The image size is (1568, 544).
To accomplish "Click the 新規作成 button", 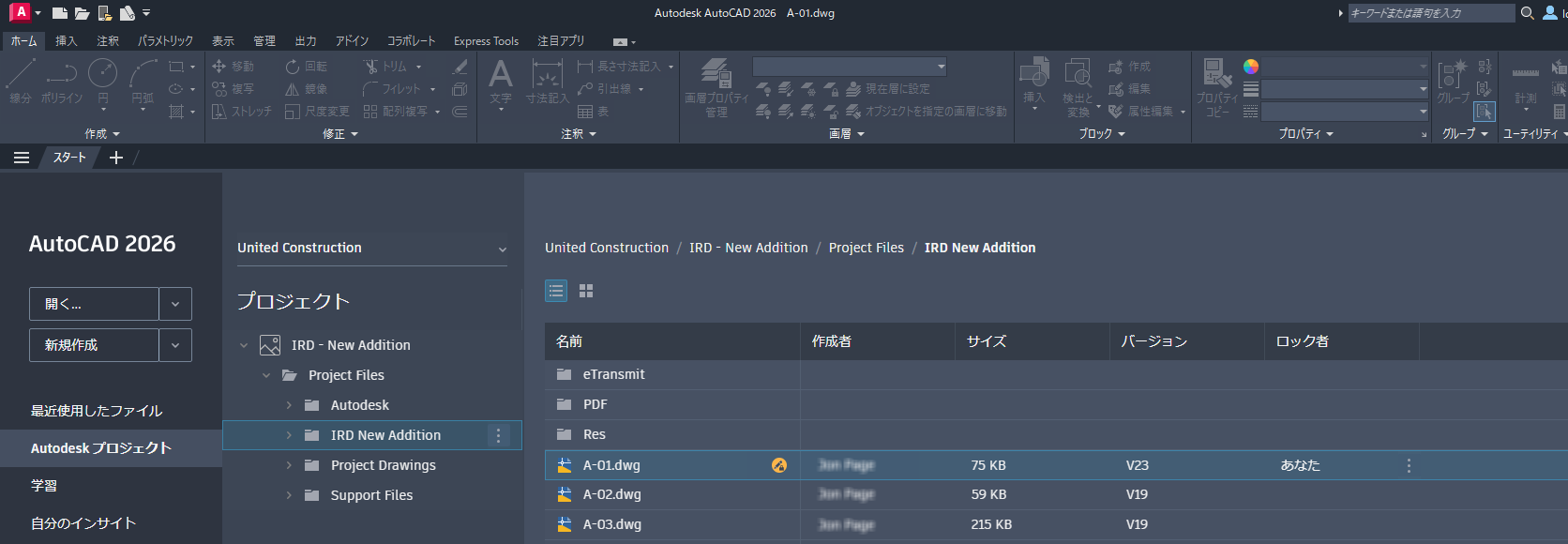I will (x=94, y=345).
